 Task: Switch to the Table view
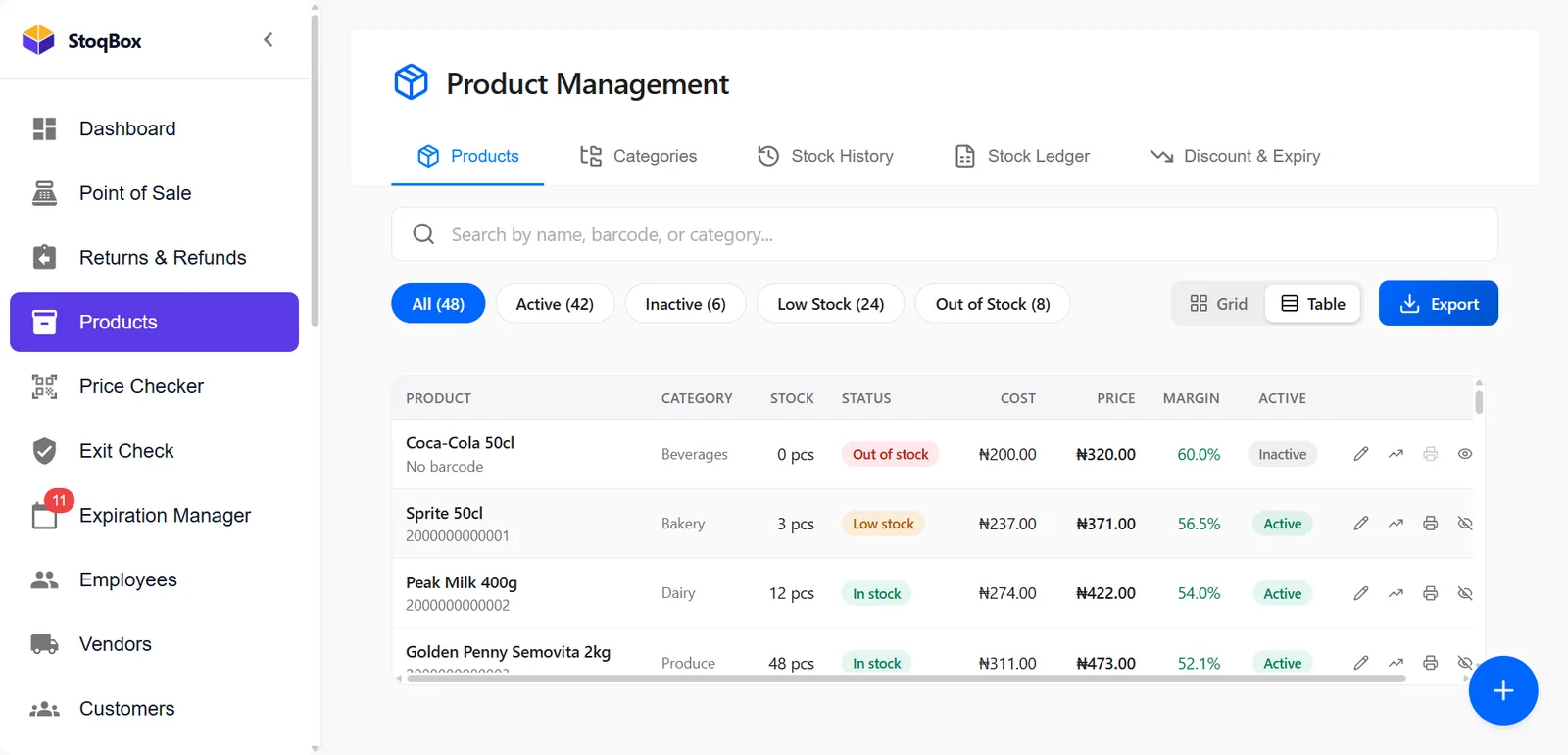(x=1313, y=304)
